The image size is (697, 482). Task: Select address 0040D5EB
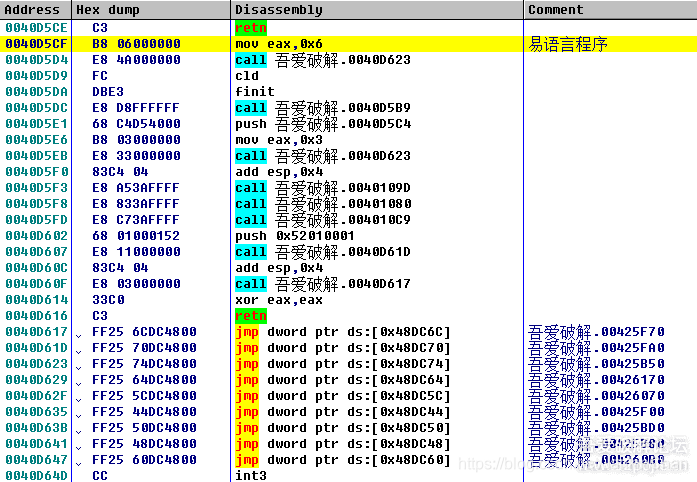pos(36,156)
